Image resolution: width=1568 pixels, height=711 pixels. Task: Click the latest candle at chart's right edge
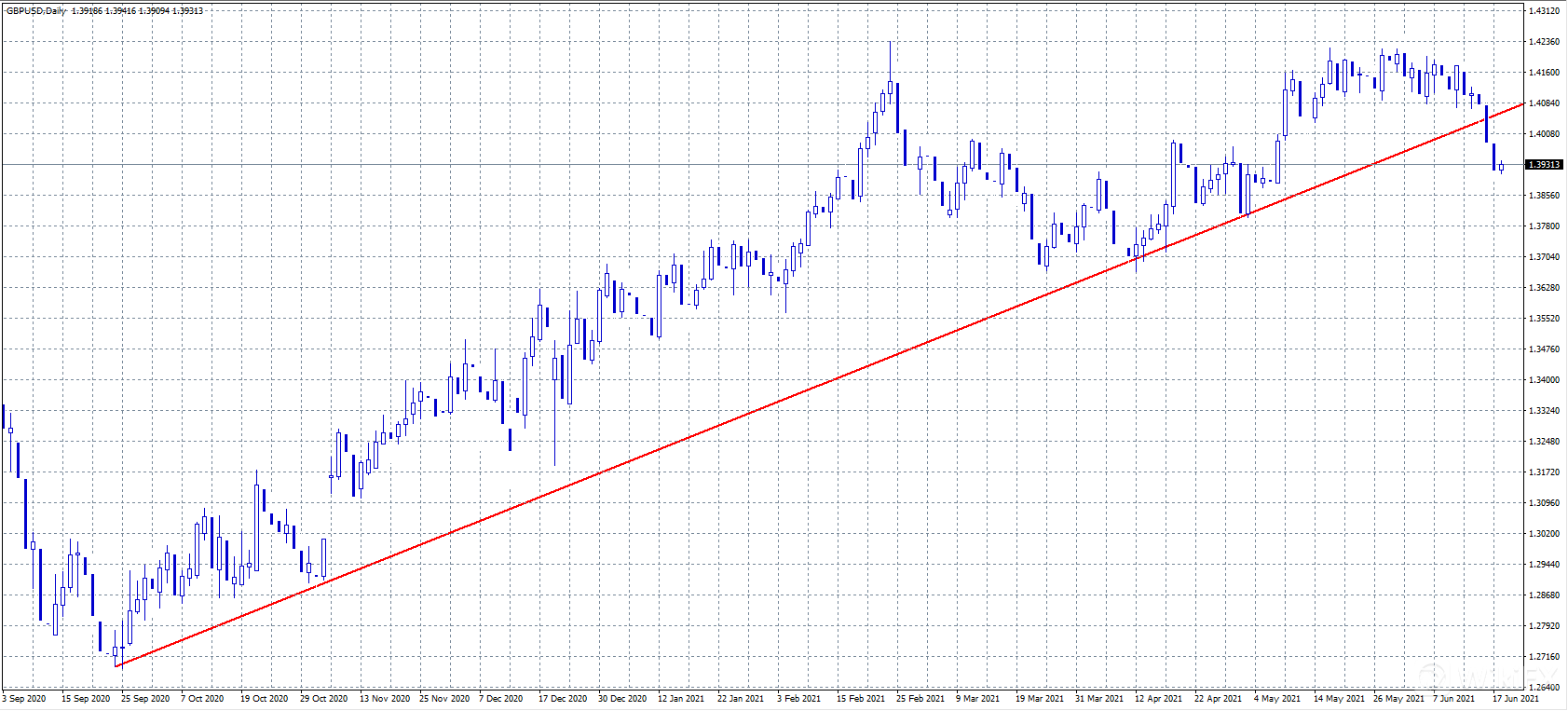[1501, 167]
